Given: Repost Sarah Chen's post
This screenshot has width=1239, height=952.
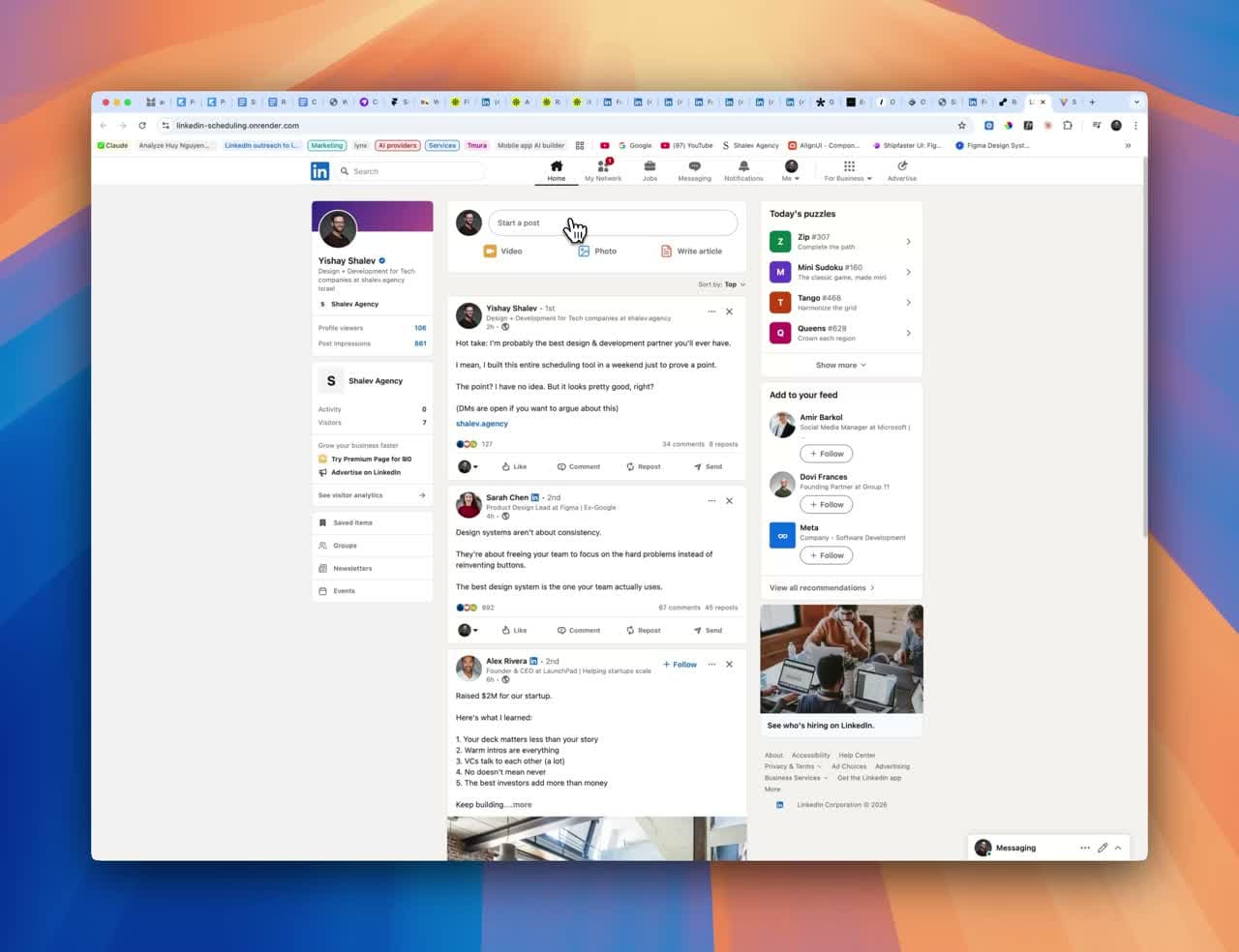Looking at the screenshot, I should click(644, 630).
